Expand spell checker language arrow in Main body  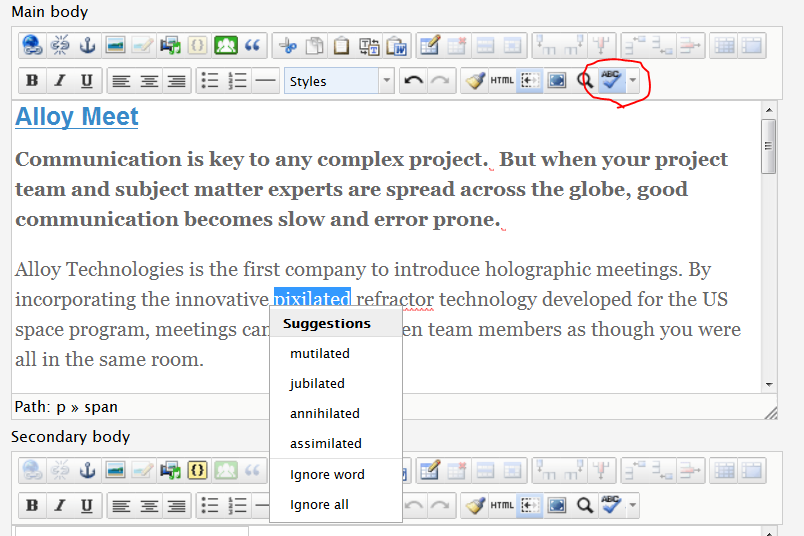[632, 81]
